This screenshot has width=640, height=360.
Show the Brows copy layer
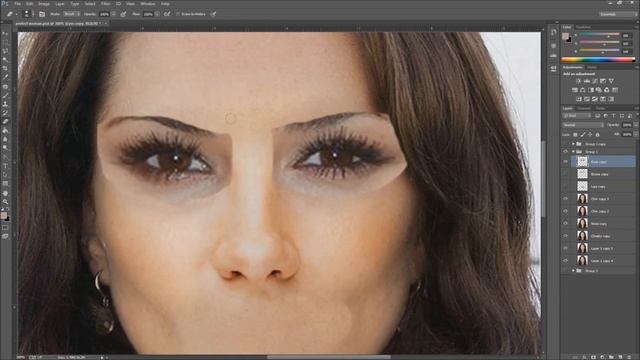[x=565, y=174]
